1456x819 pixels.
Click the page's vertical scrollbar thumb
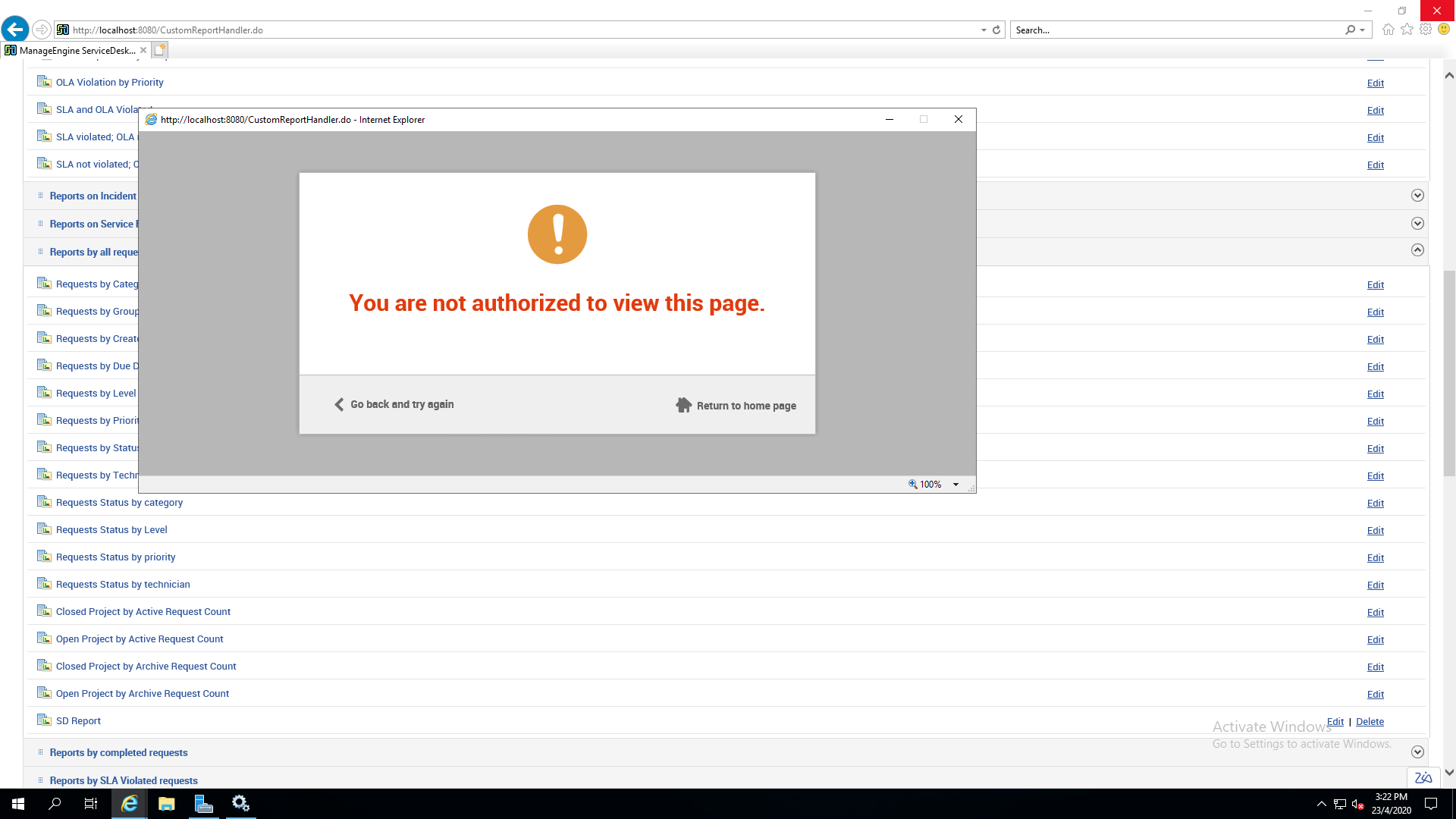pos(1448,372)
